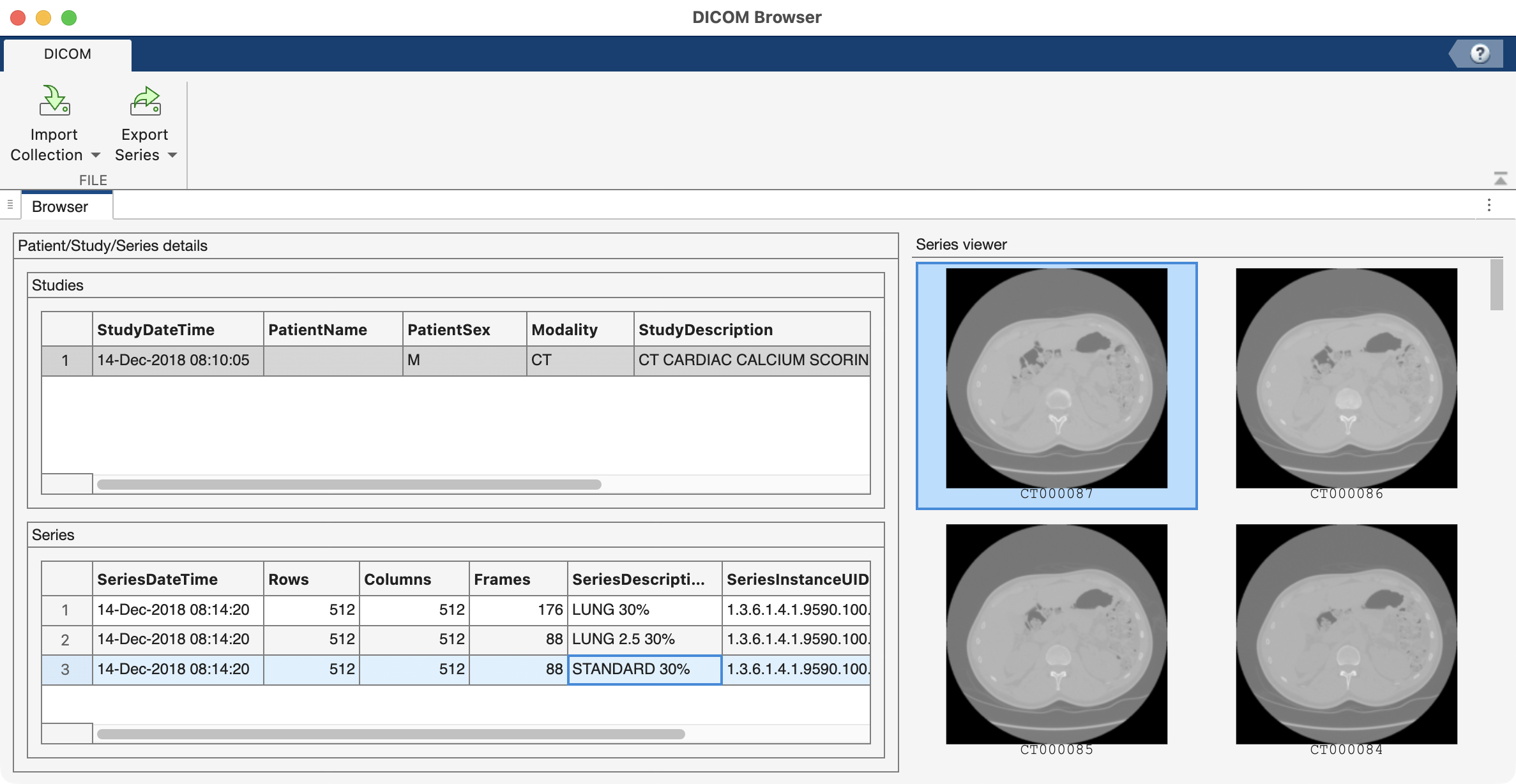Expand the Export Series dropdown arrow
The width and height of the screenshot is (1516, 784).
click(x=172, y=155)
